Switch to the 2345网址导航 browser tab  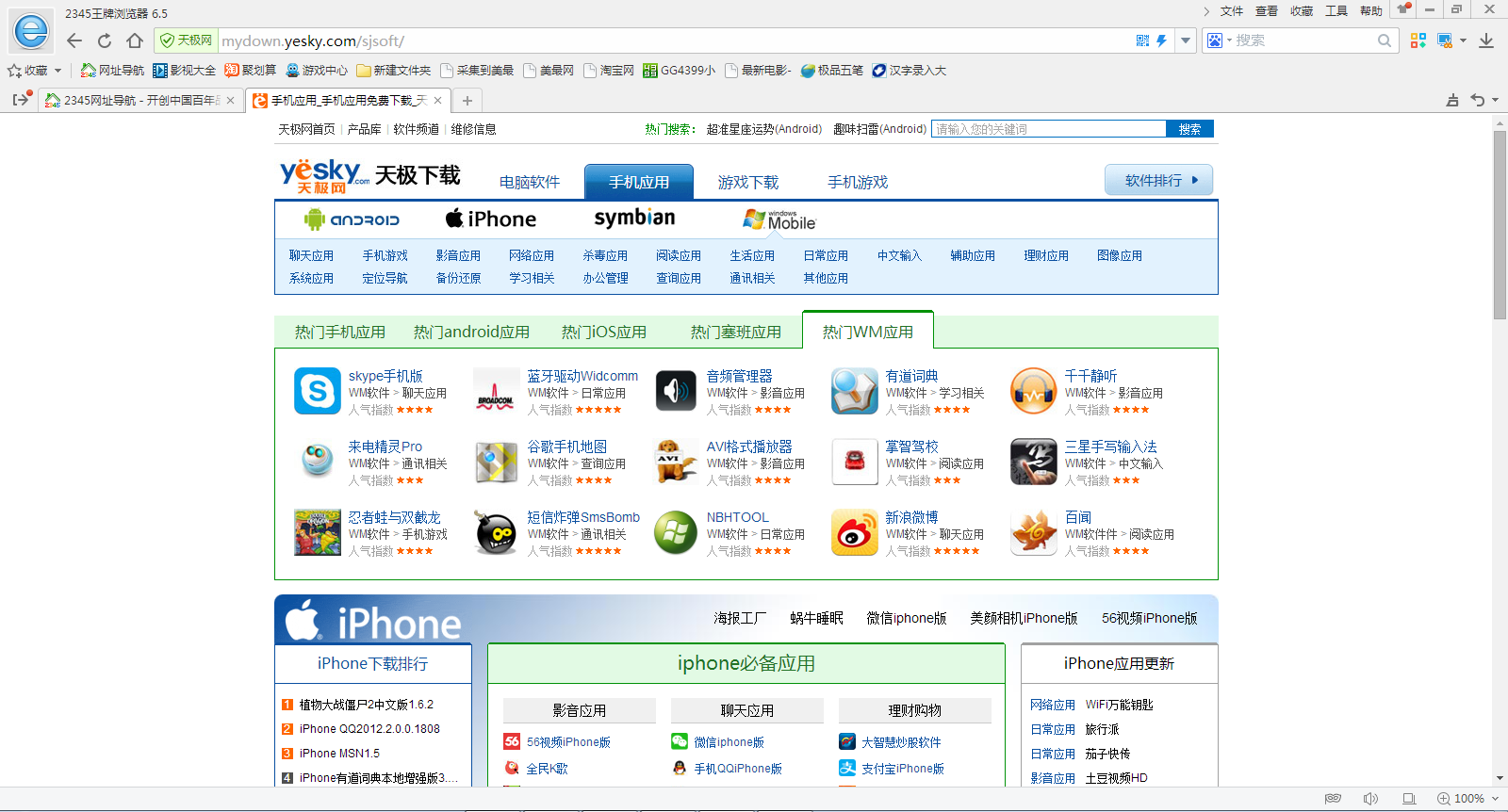point(139,100)
